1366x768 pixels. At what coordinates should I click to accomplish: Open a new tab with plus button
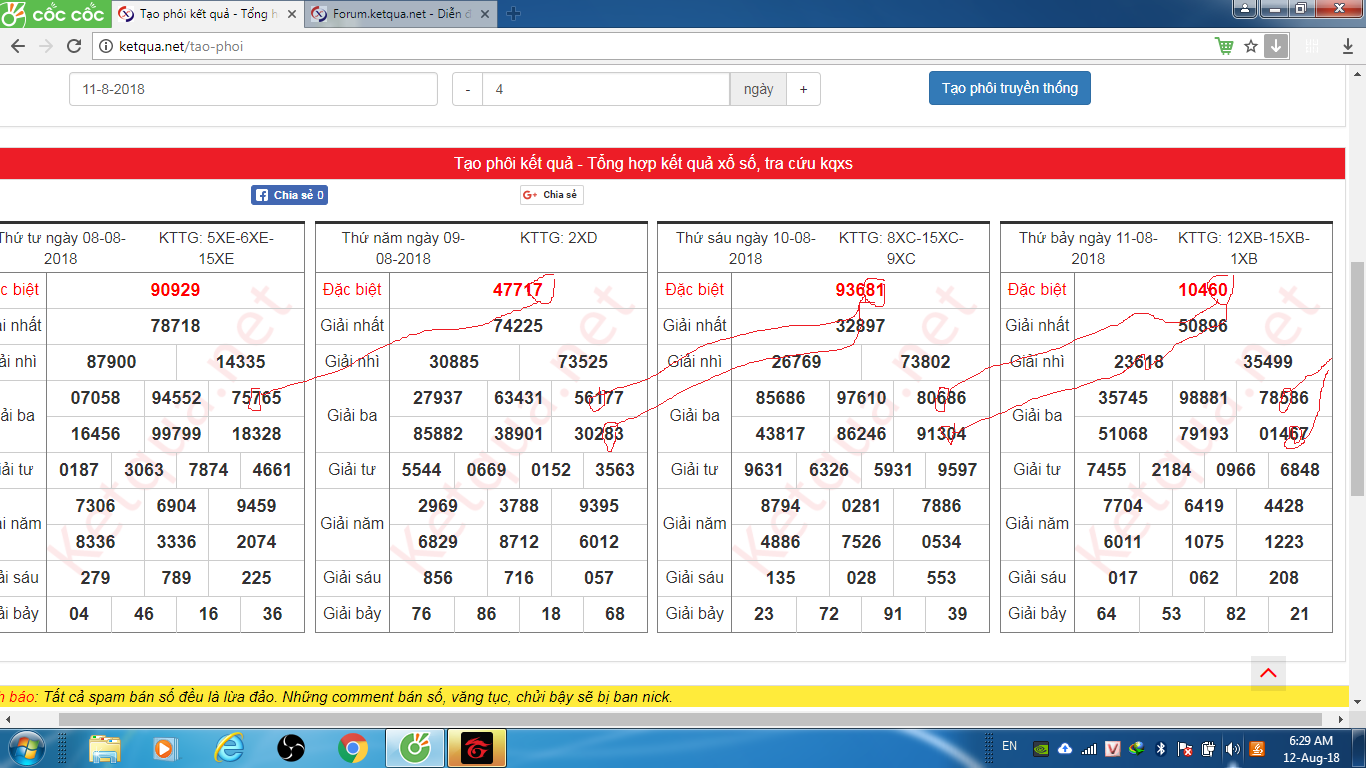(514, 14)
